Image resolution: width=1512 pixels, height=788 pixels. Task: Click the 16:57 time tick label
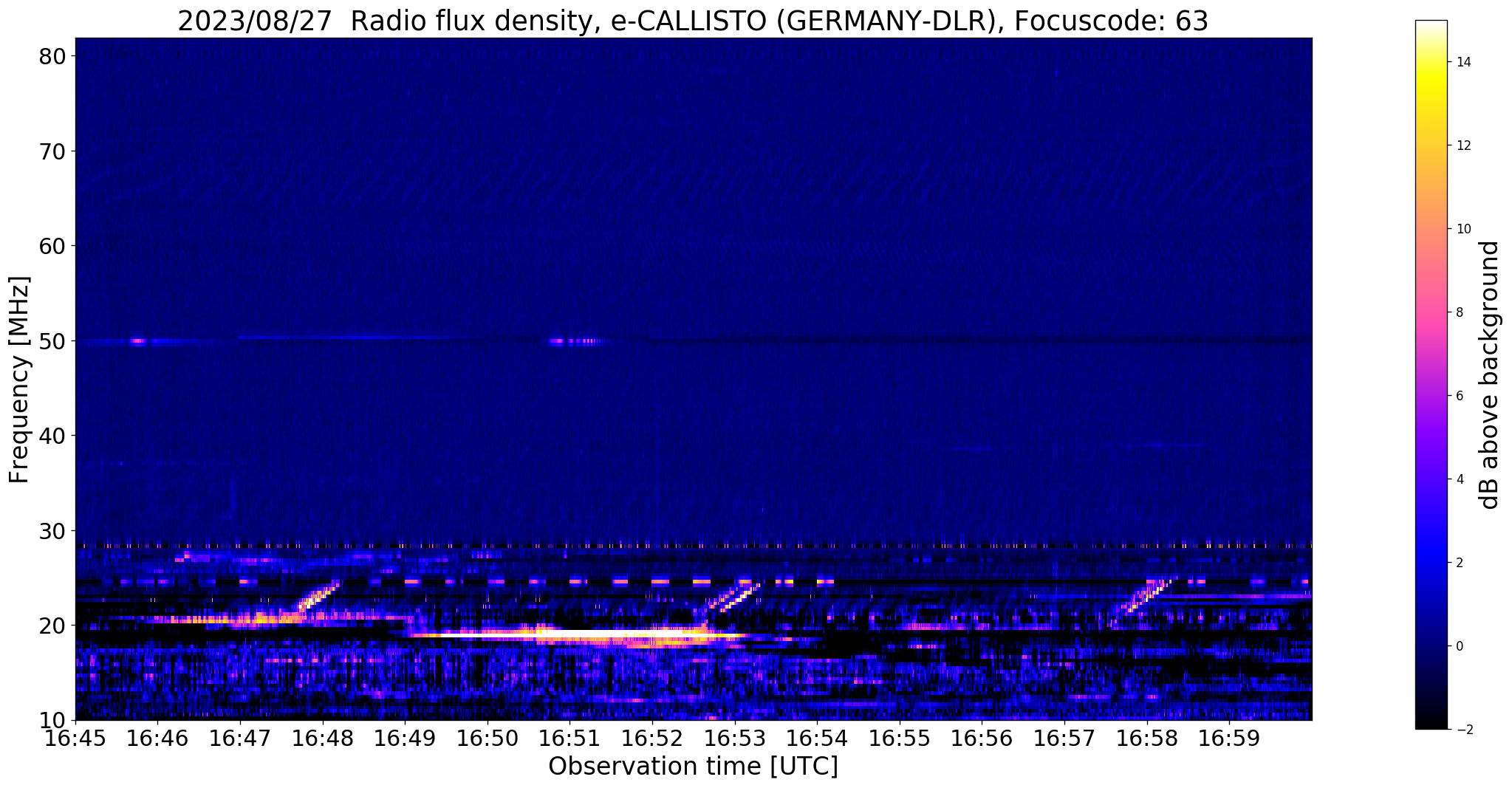pos(1064,739)
